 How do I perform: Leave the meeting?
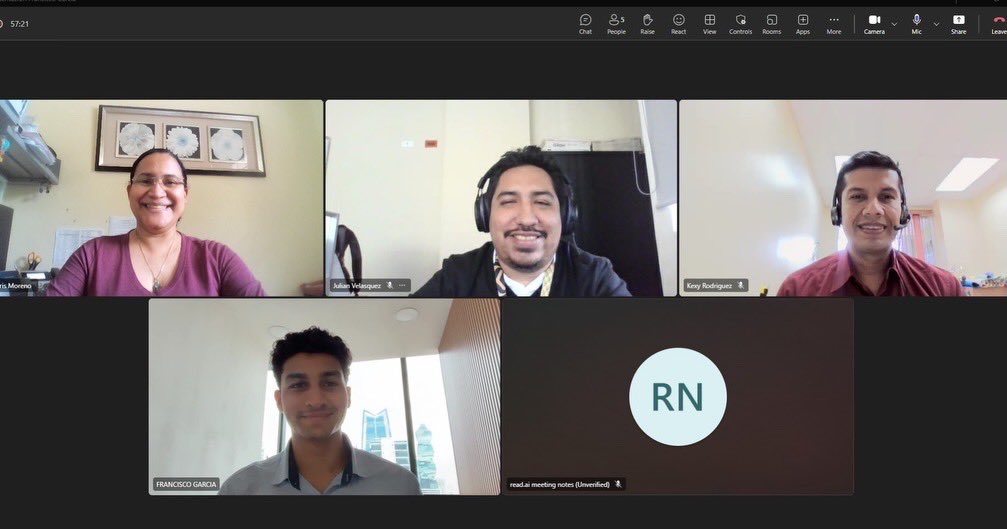[x=999, y=24]
